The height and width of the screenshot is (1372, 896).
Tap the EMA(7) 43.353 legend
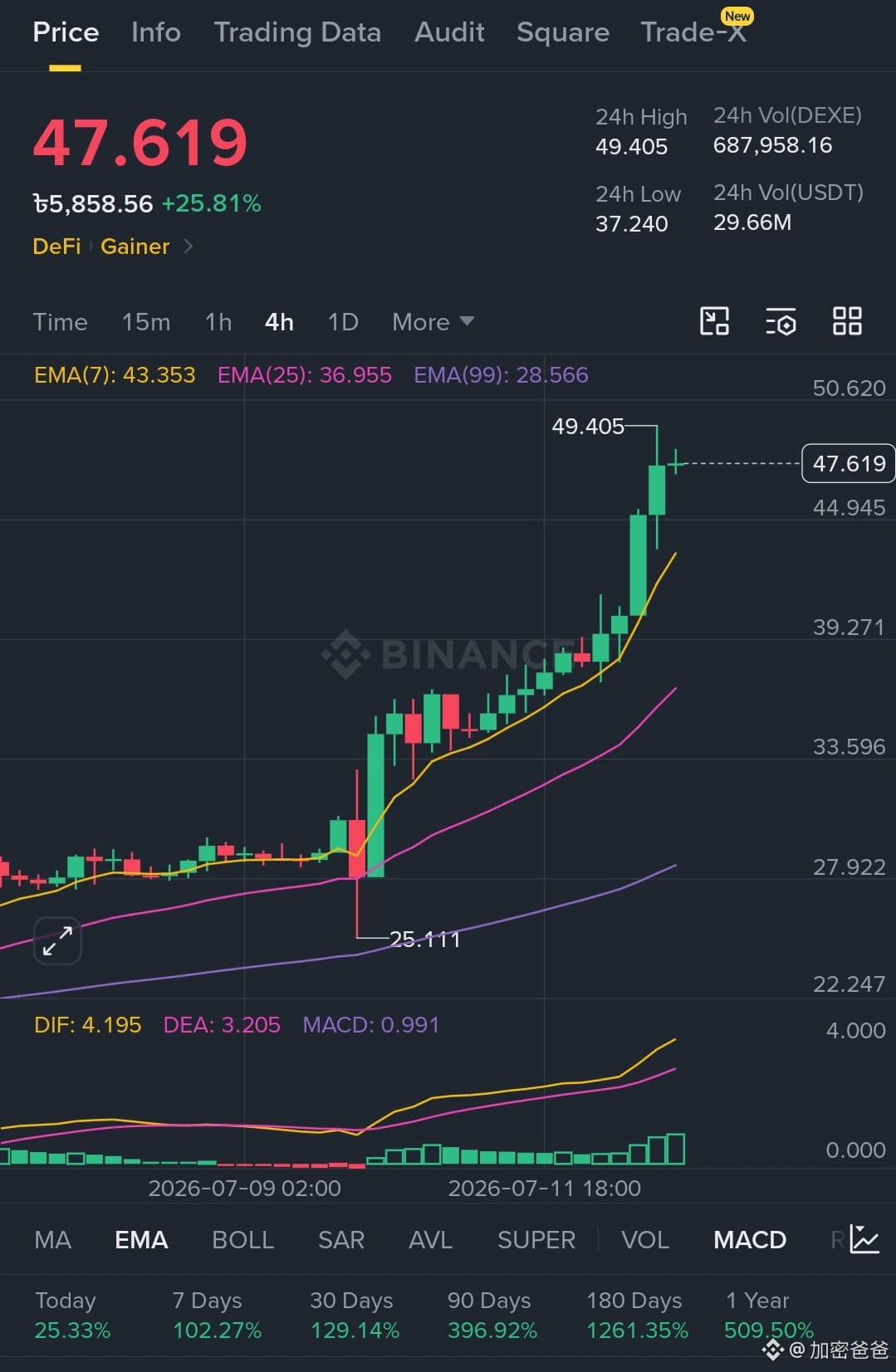pos(115,375)
